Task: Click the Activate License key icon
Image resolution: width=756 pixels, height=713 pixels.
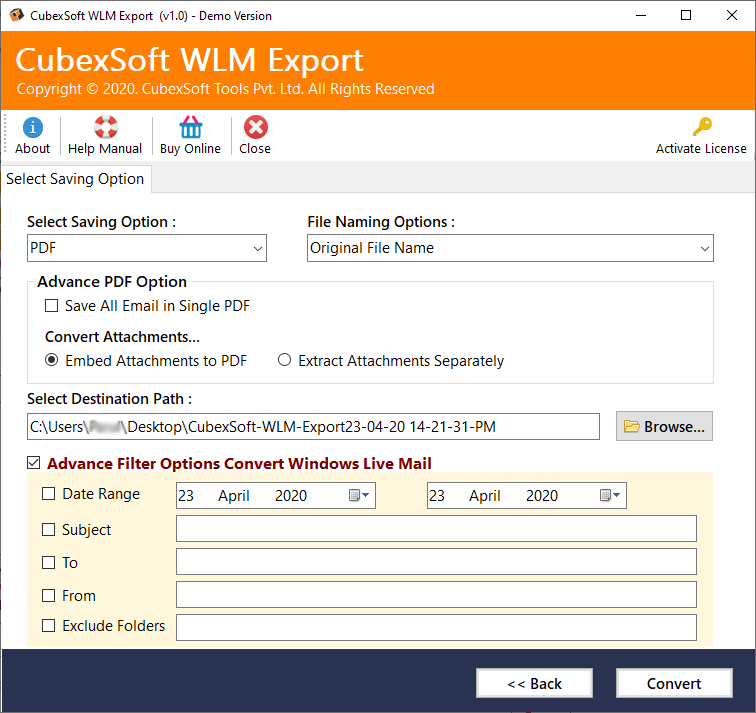Action: pos(701,128)
